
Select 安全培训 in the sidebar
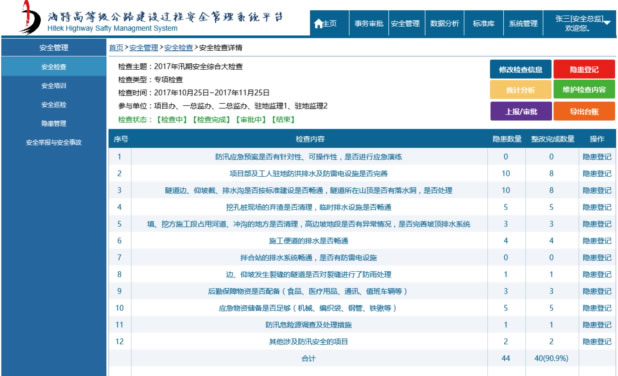point(54,86)
